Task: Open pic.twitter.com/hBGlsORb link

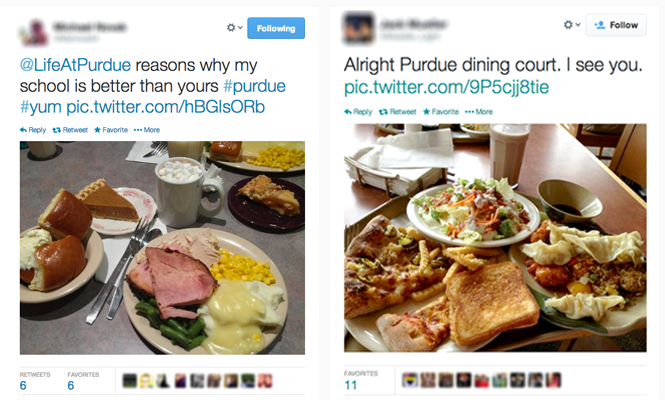Action: click(x=165, y=106)
